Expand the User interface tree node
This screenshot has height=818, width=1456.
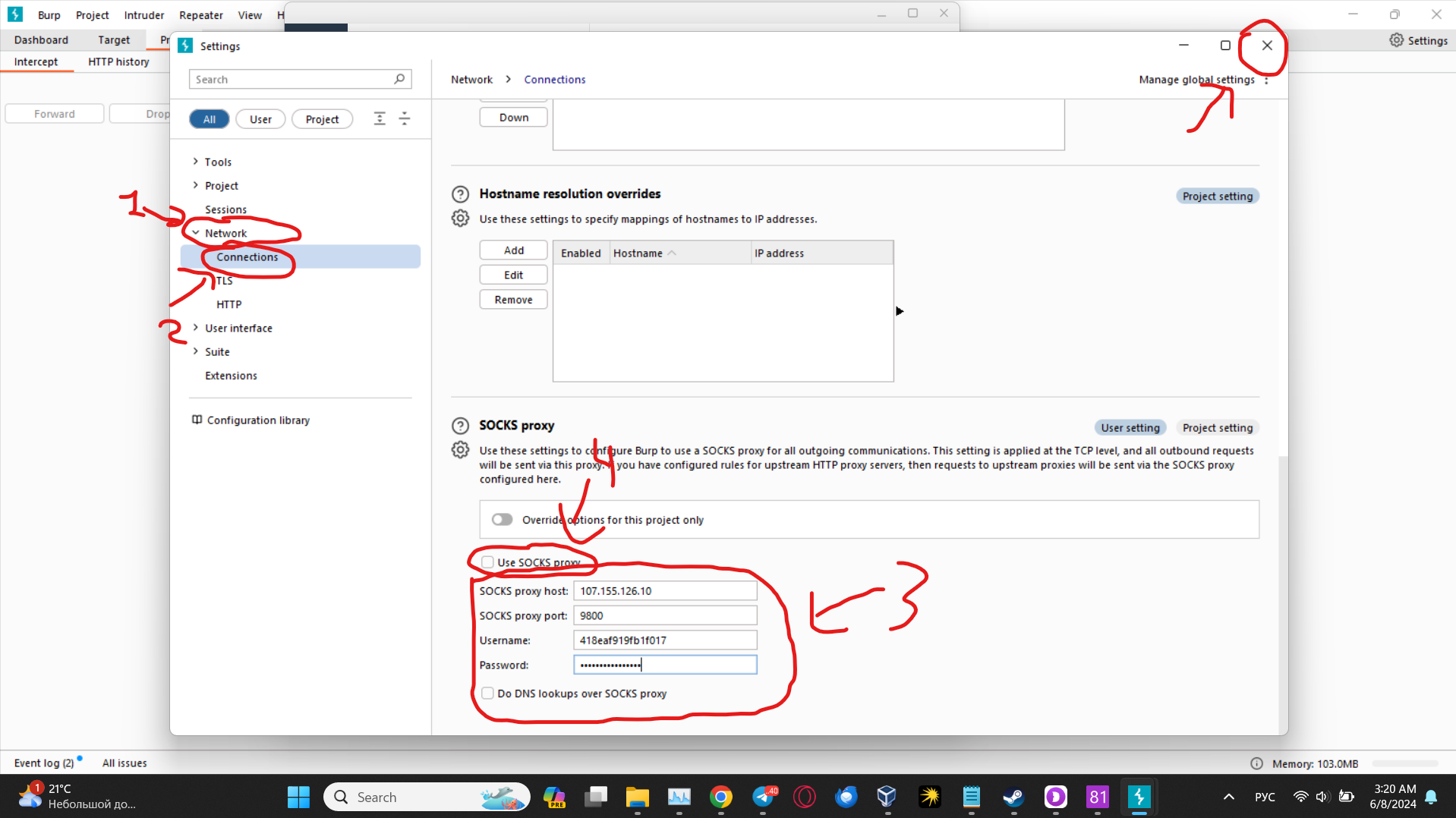tap(196, 328)
